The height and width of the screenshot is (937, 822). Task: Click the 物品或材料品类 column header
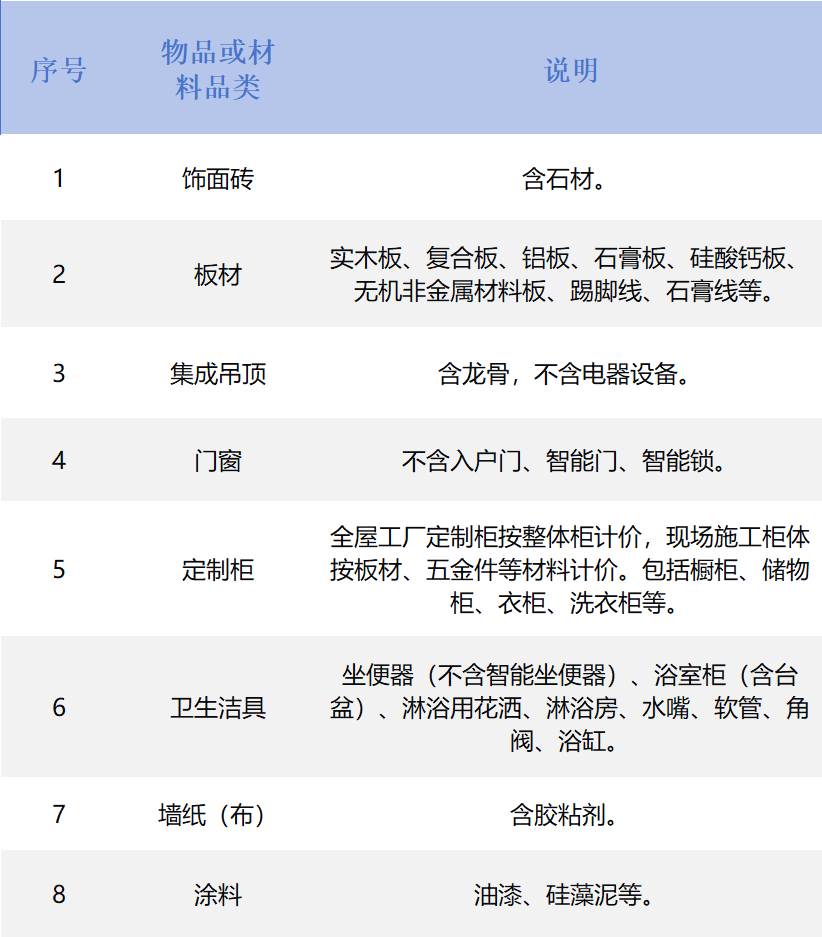click(218, 69)
